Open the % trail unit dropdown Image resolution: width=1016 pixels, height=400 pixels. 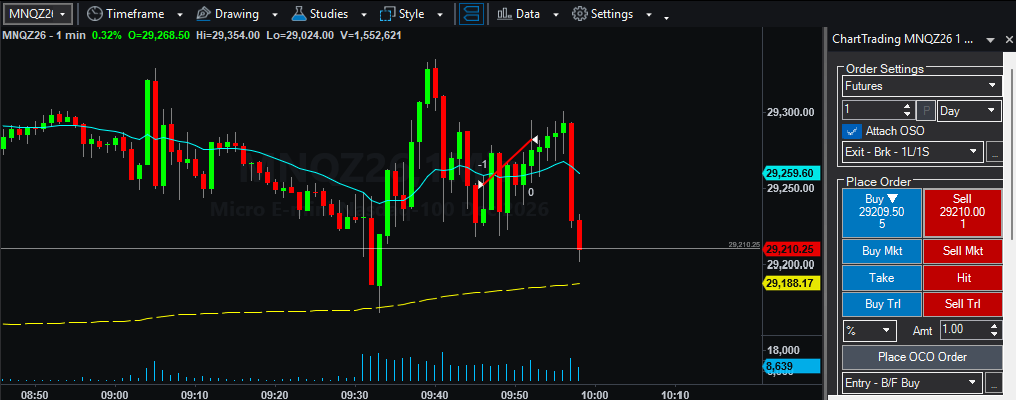[x=870, y=330]
